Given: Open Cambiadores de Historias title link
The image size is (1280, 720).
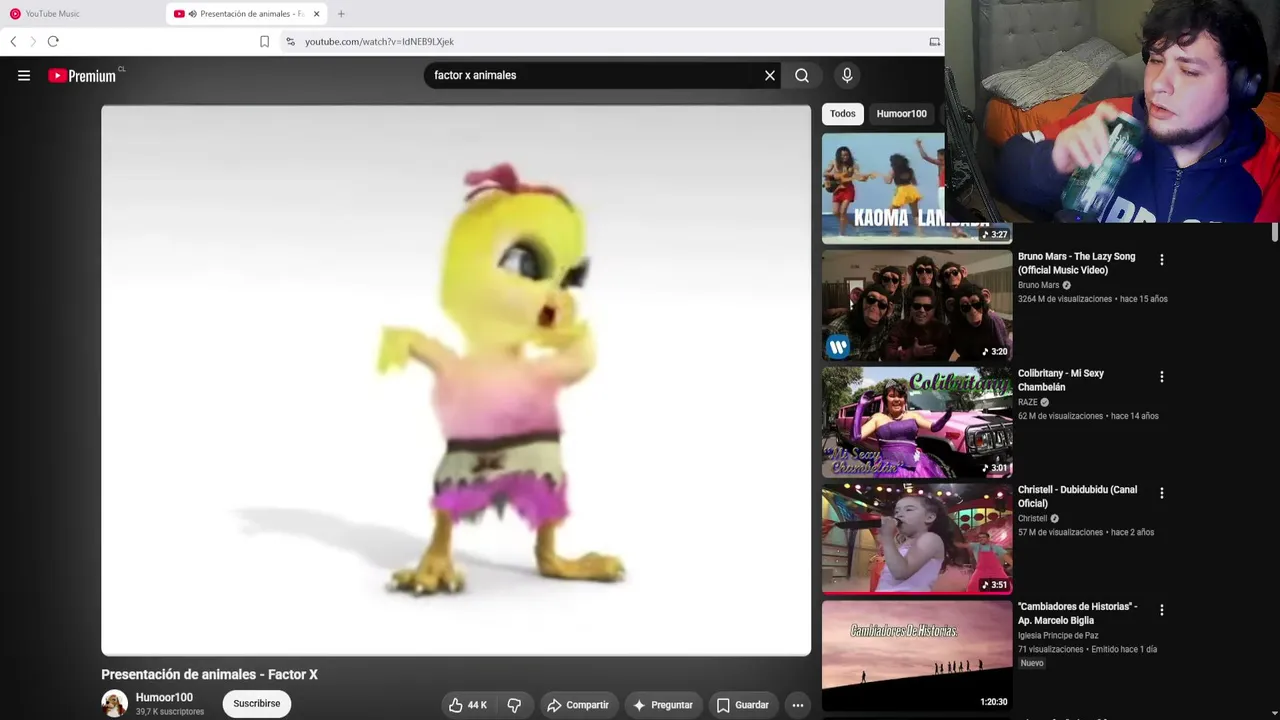Looking at the screenshot, I should coord(1078,613).
